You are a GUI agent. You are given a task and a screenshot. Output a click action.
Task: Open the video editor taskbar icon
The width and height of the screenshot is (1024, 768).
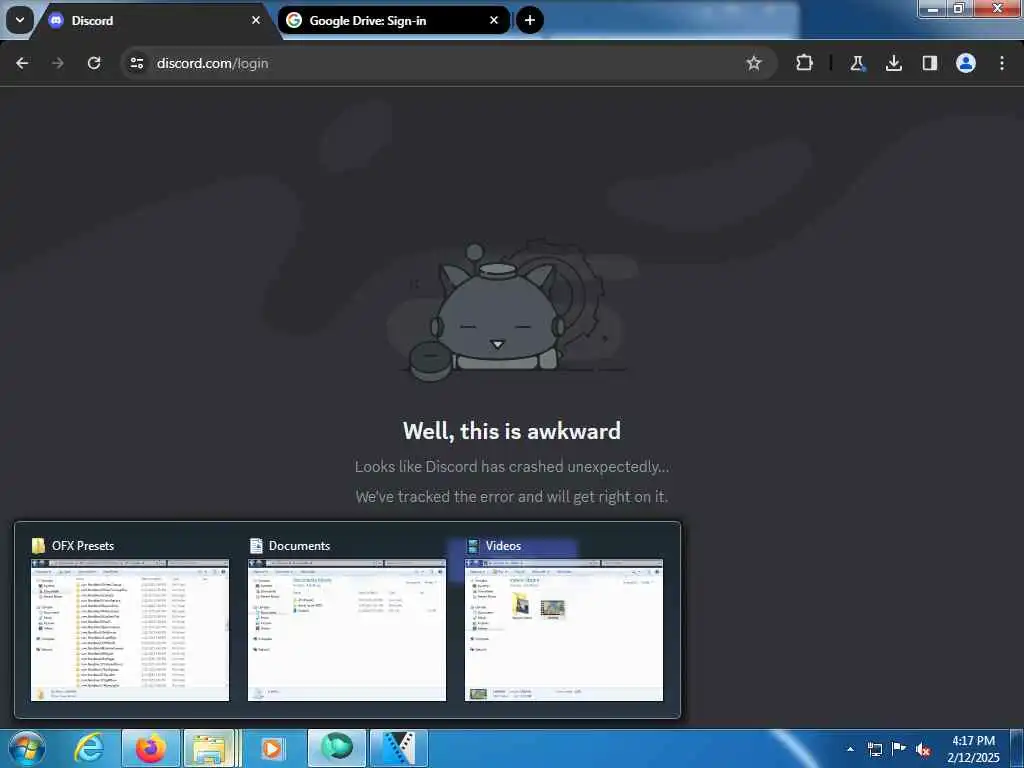tap(399, 748)
